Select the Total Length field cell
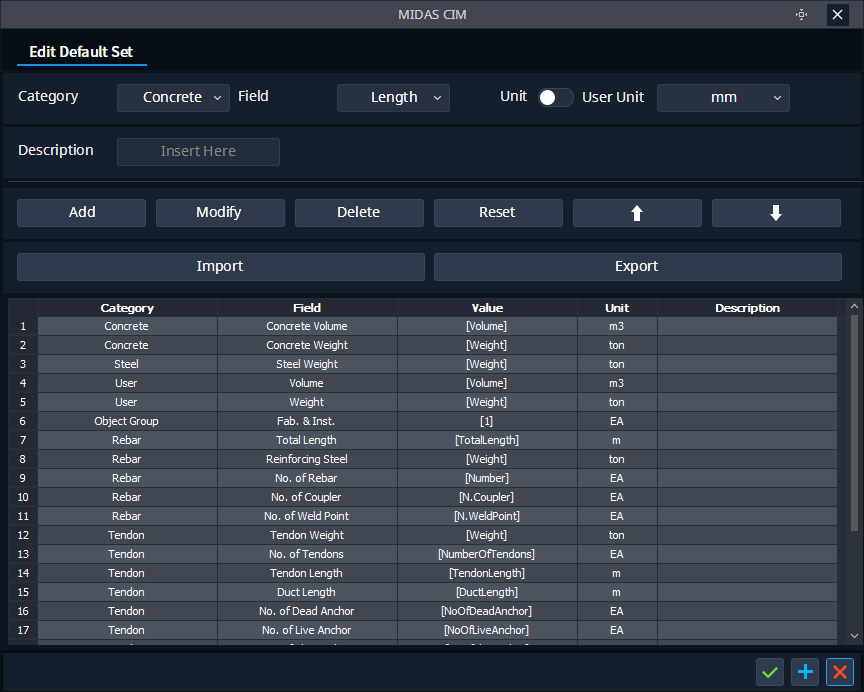The height and width of the screenshot is (692, 864). coord(307,440)
